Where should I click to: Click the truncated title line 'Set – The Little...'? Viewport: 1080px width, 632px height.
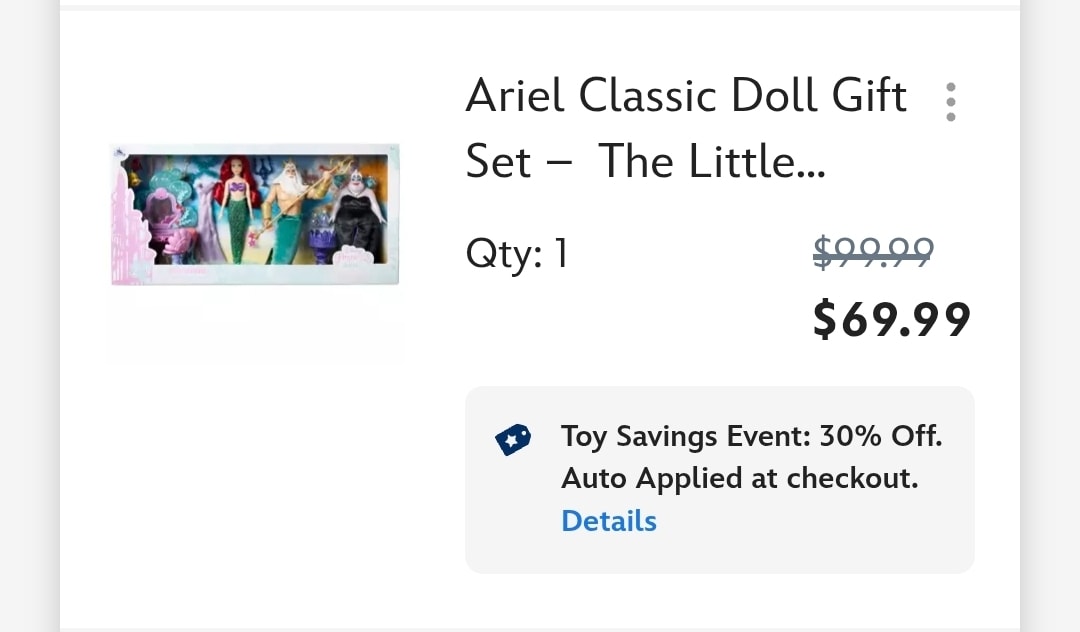click(646, 160)
